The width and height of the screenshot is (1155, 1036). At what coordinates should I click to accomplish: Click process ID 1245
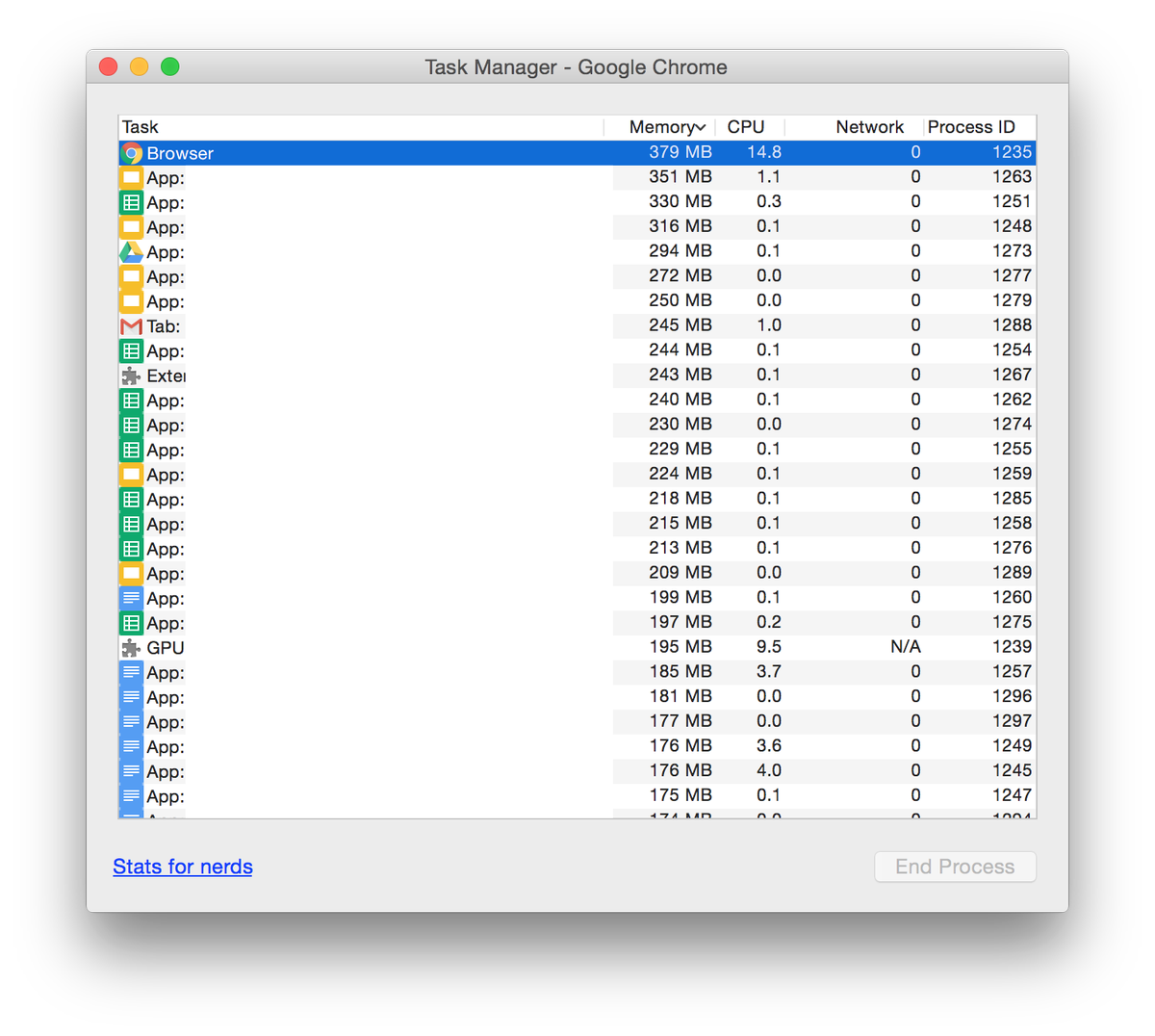coord(1012,770)
